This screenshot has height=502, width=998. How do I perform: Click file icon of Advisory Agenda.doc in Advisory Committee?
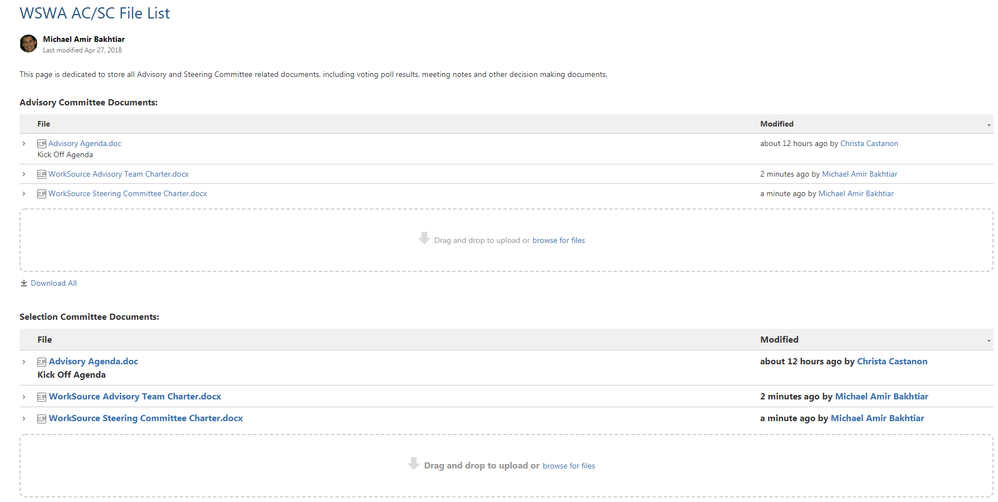tap(41, 144)
